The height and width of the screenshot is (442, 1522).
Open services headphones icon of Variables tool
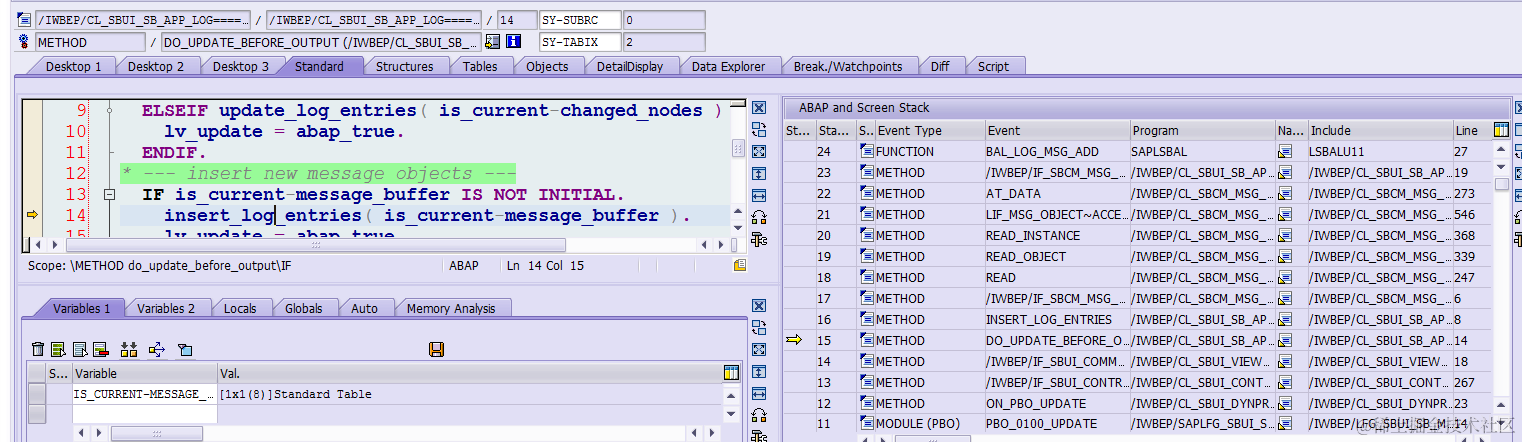click(759, 416)
